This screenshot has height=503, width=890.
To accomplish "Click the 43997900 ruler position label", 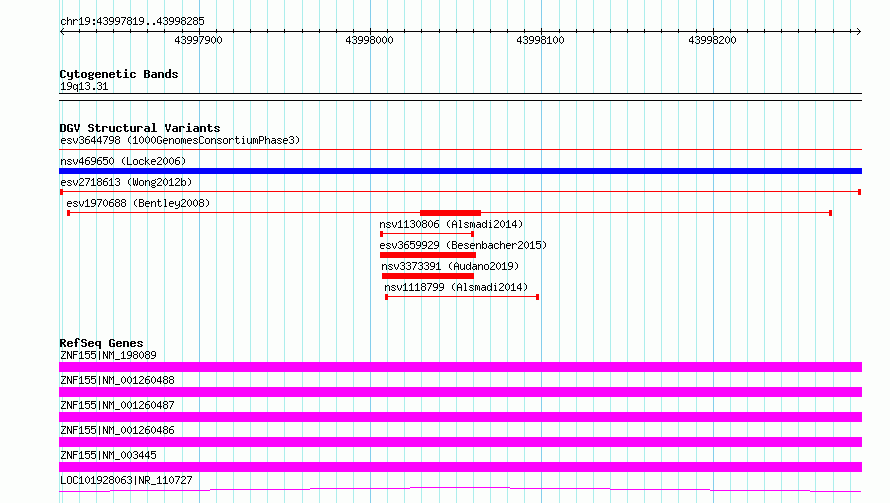I will point(198,40).
